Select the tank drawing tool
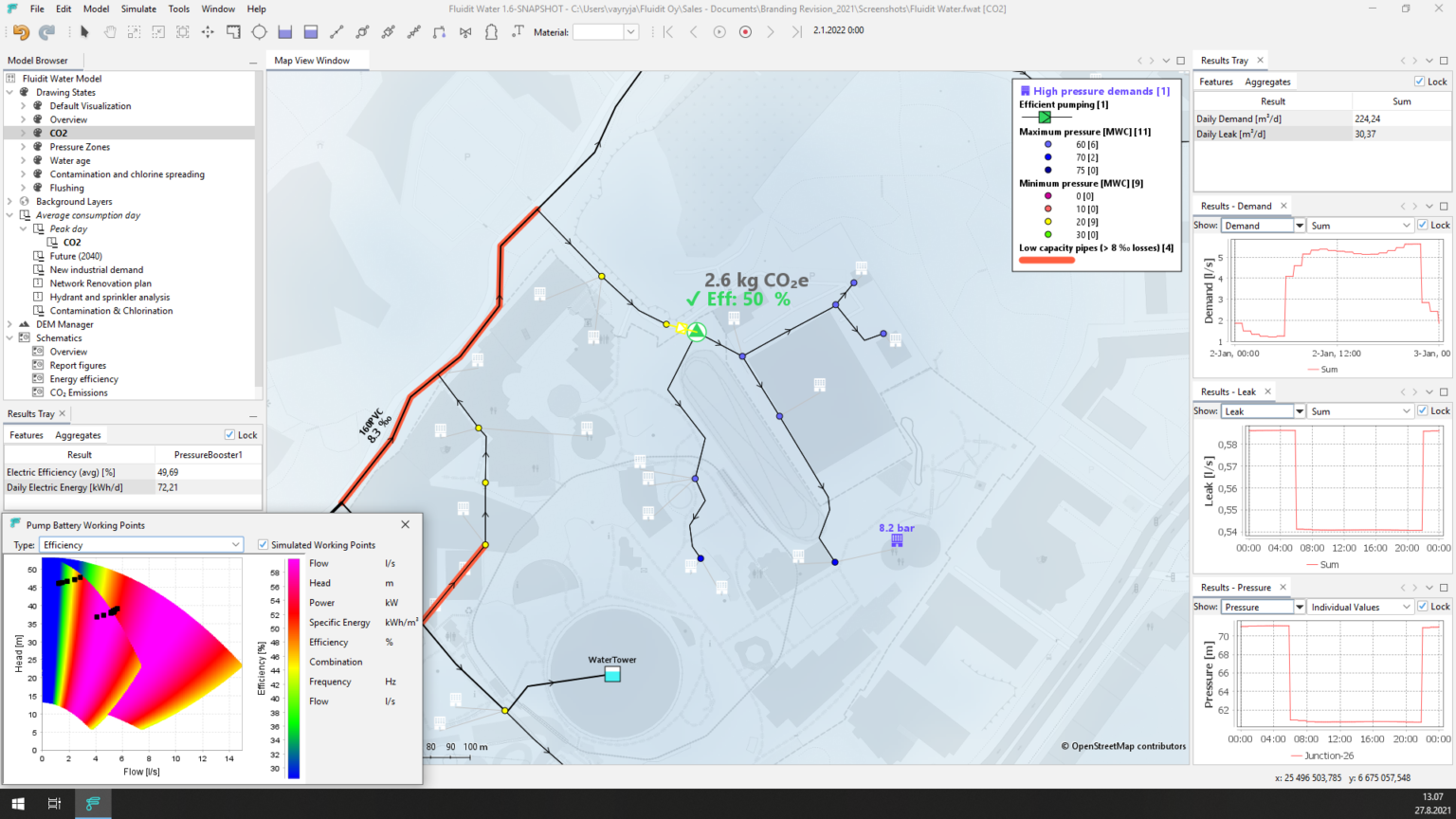Image resolution: width=1456 pixels, height=819 pixels. [310, 31]
